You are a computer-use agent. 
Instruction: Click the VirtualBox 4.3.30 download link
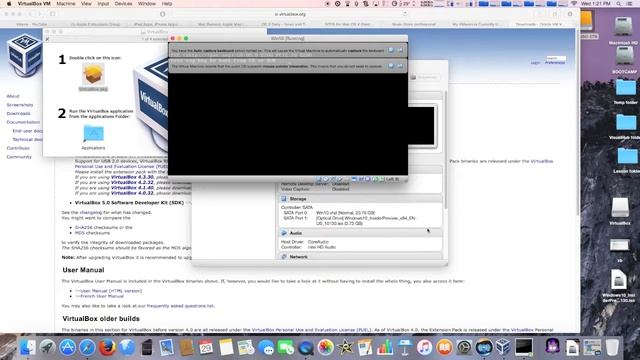pos(132,177)
